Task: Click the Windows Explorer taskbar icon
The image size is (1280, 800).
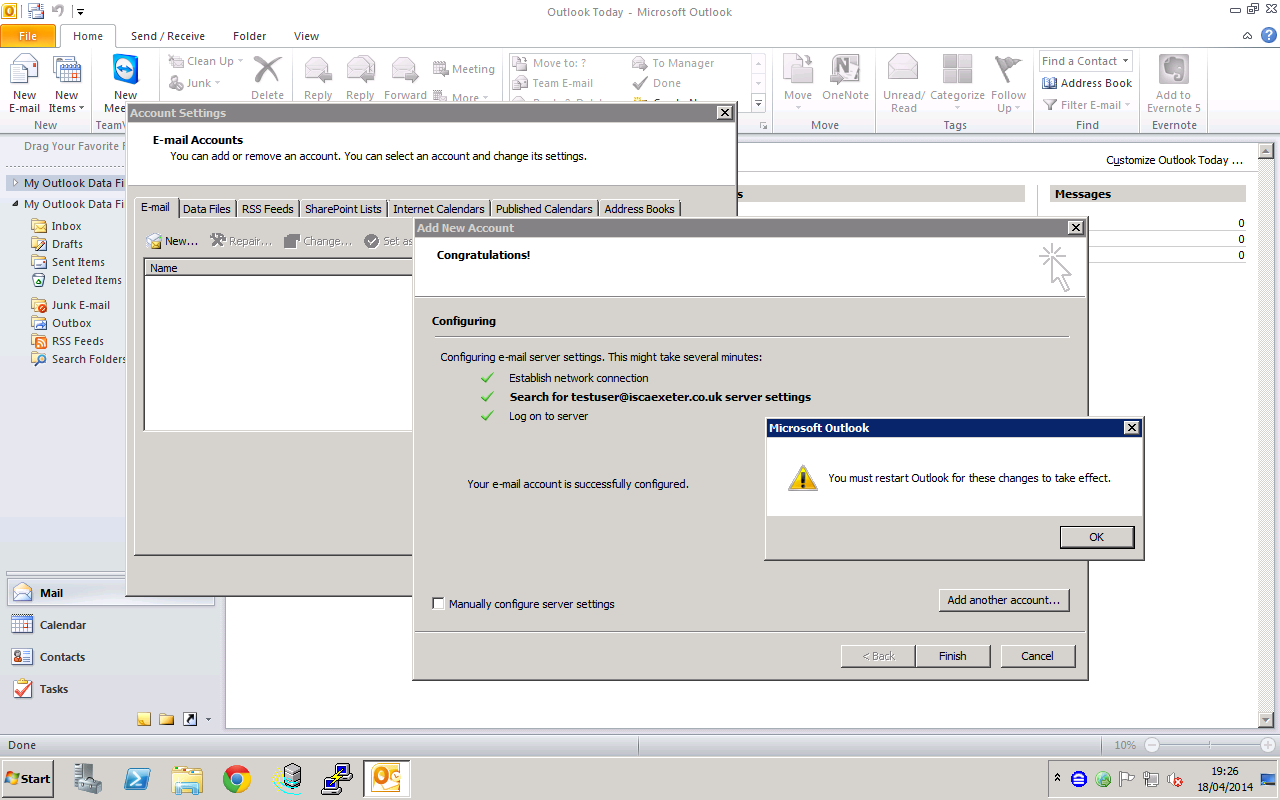Action: coord(187,779)
